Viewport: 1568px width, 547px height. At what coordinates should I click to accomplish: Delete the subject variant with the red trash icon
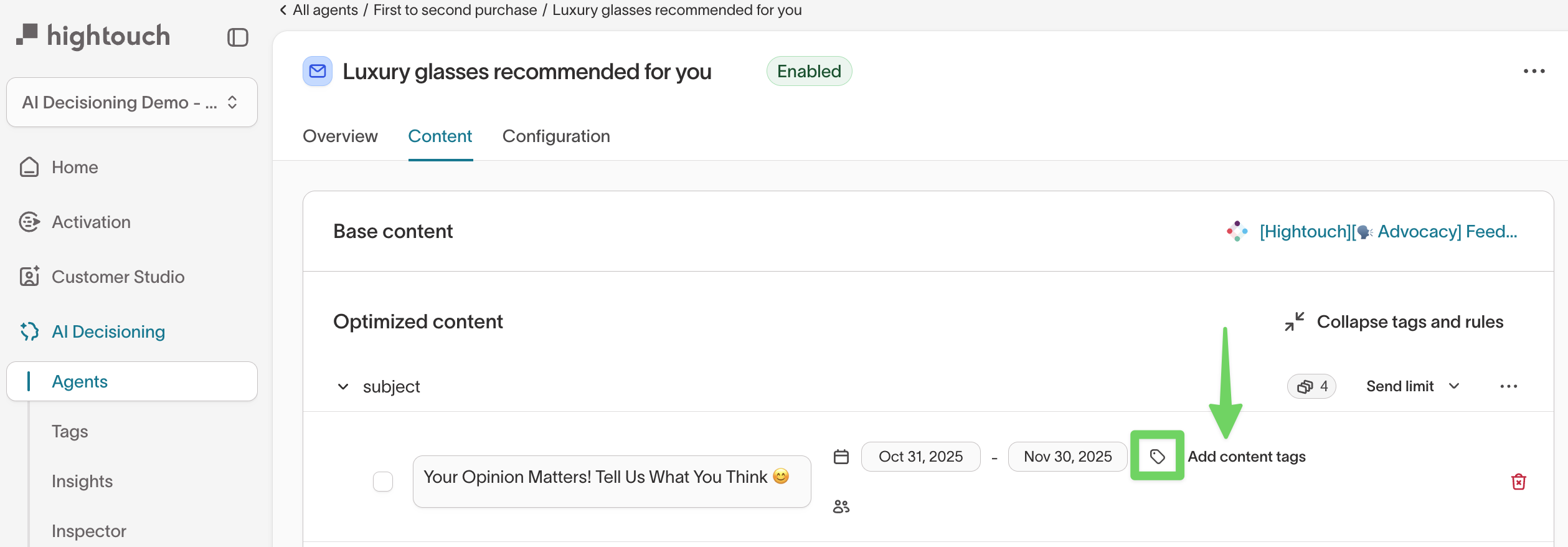(1518, 482)
